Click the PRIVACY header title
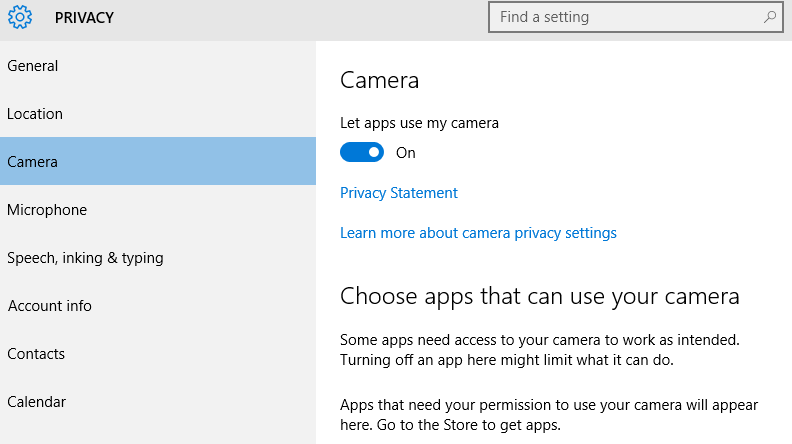Viewport: 792px width, 444px height. coord(84,18)
